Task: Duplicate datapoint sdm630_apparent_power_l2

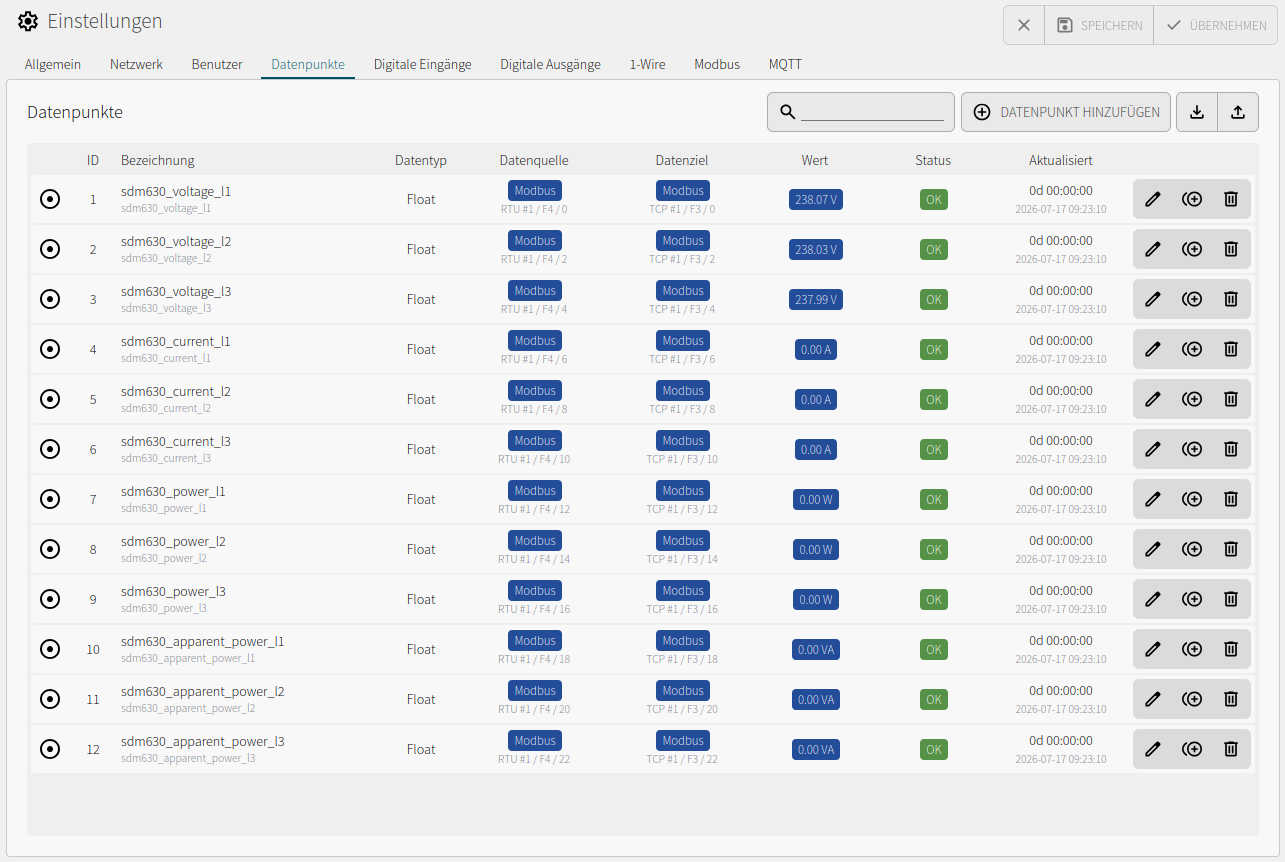Action: tap(1191, 699)
